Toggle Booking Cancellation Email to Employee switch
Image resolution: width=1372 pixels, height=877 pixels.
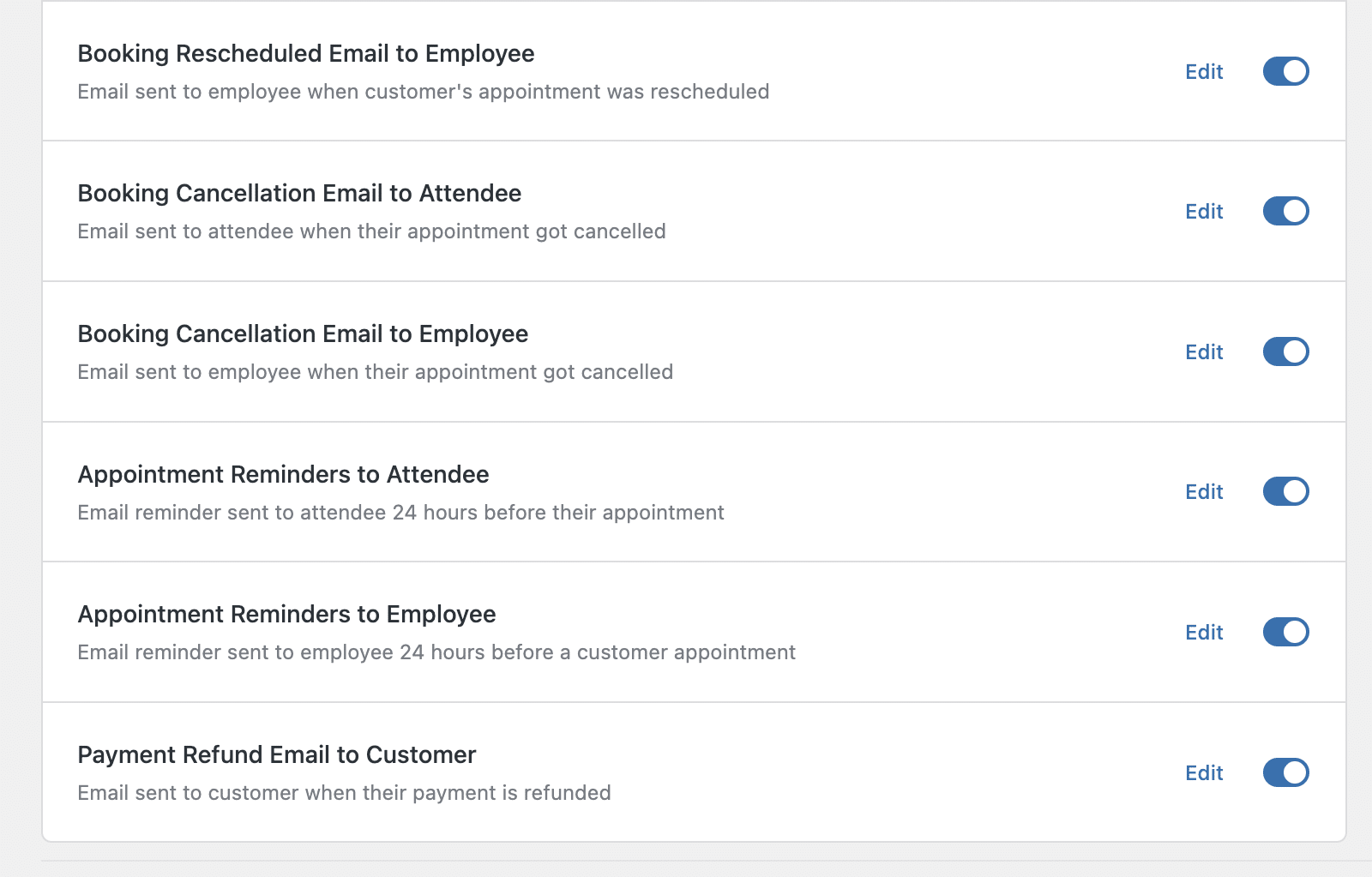1285,351
